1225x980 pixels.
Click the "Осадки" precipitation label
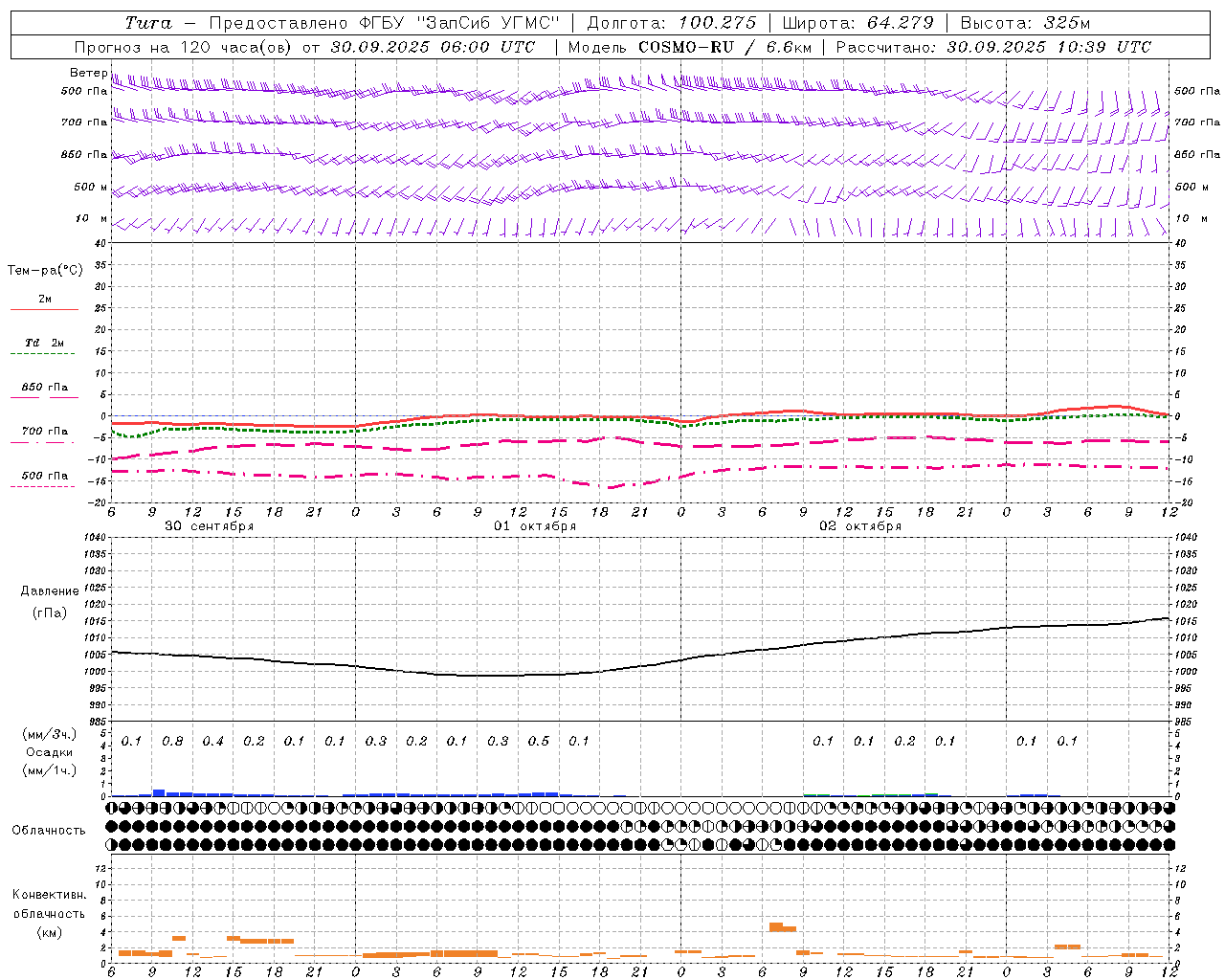coord(50,752)
